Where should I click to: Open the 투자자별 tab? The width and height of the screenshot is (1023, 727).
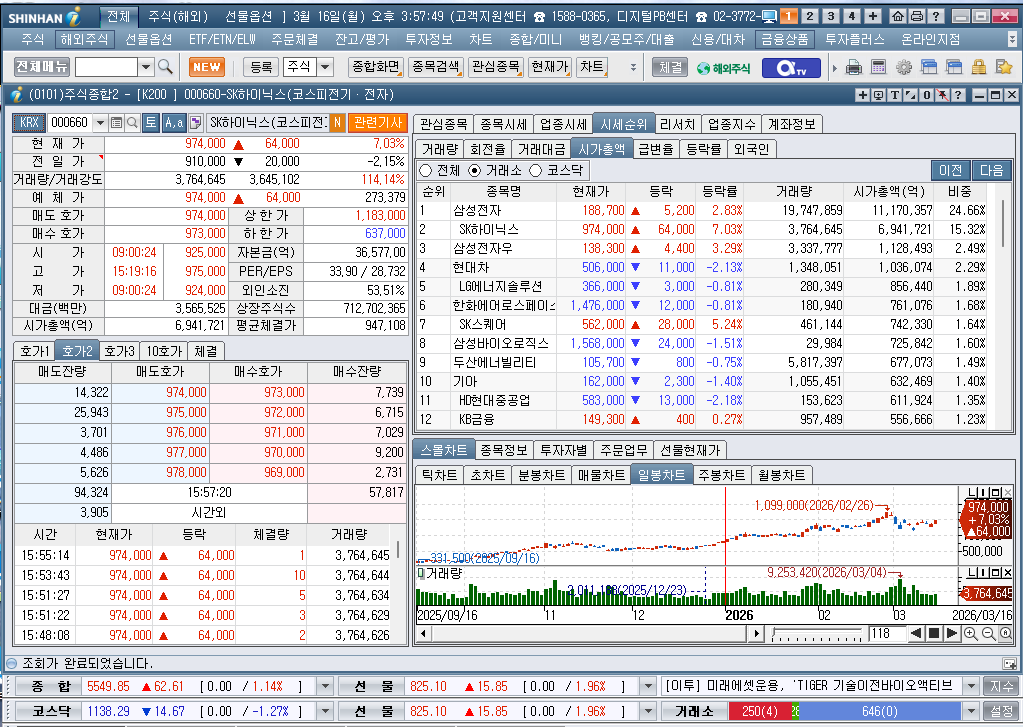(564, 450)
